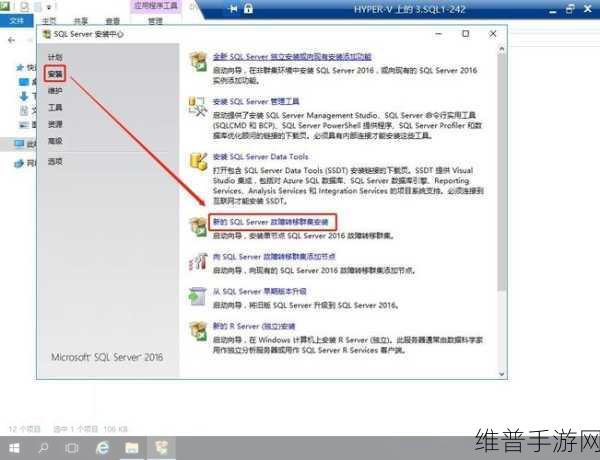Click the lock icon on the Hyper-V connection bar
Viewport: 600px width, 460px height.
tap(248, 8)
